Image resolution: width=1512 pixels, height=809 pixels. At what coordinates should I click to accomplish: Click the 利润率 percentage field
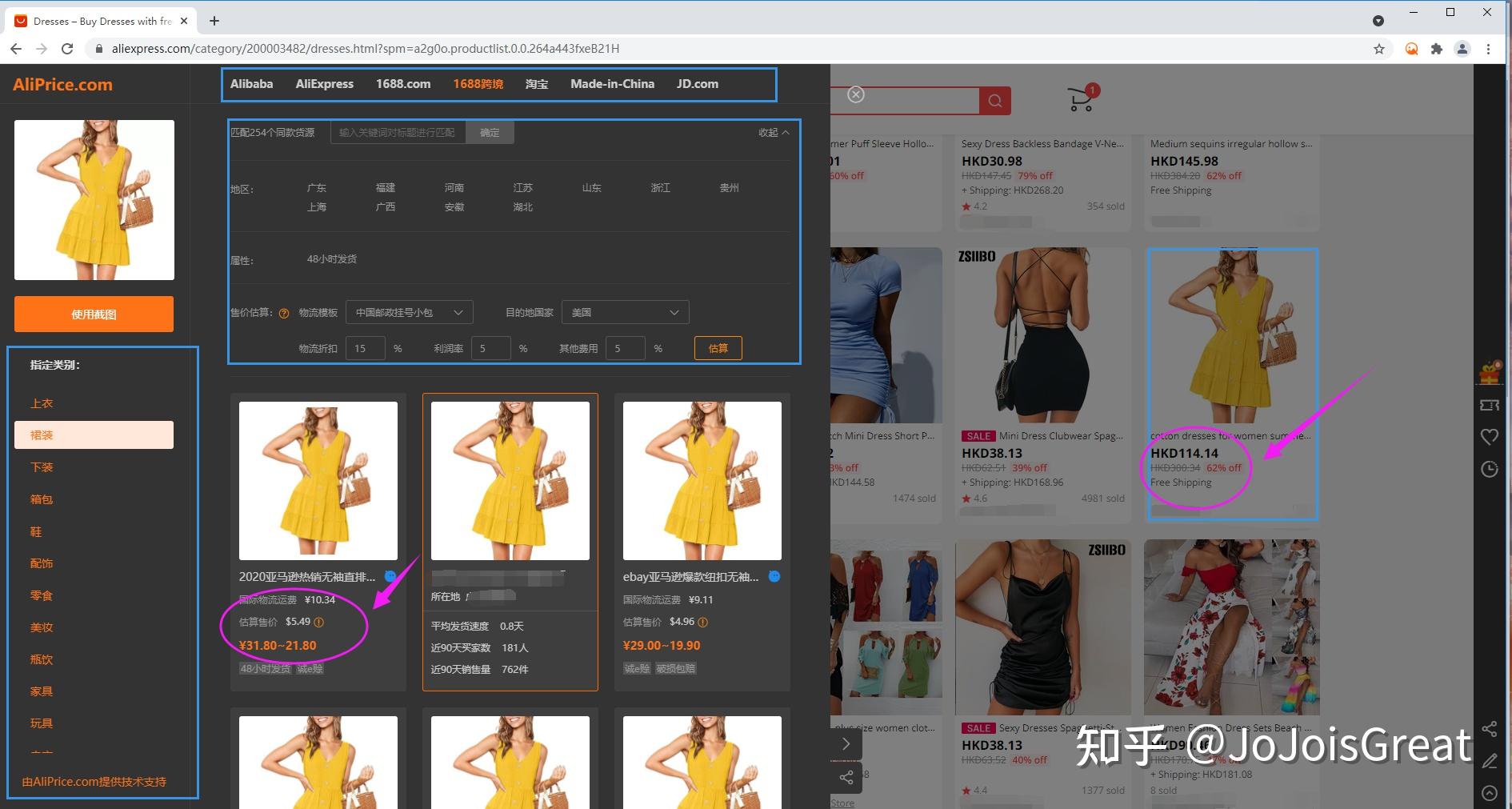point(491,348)
